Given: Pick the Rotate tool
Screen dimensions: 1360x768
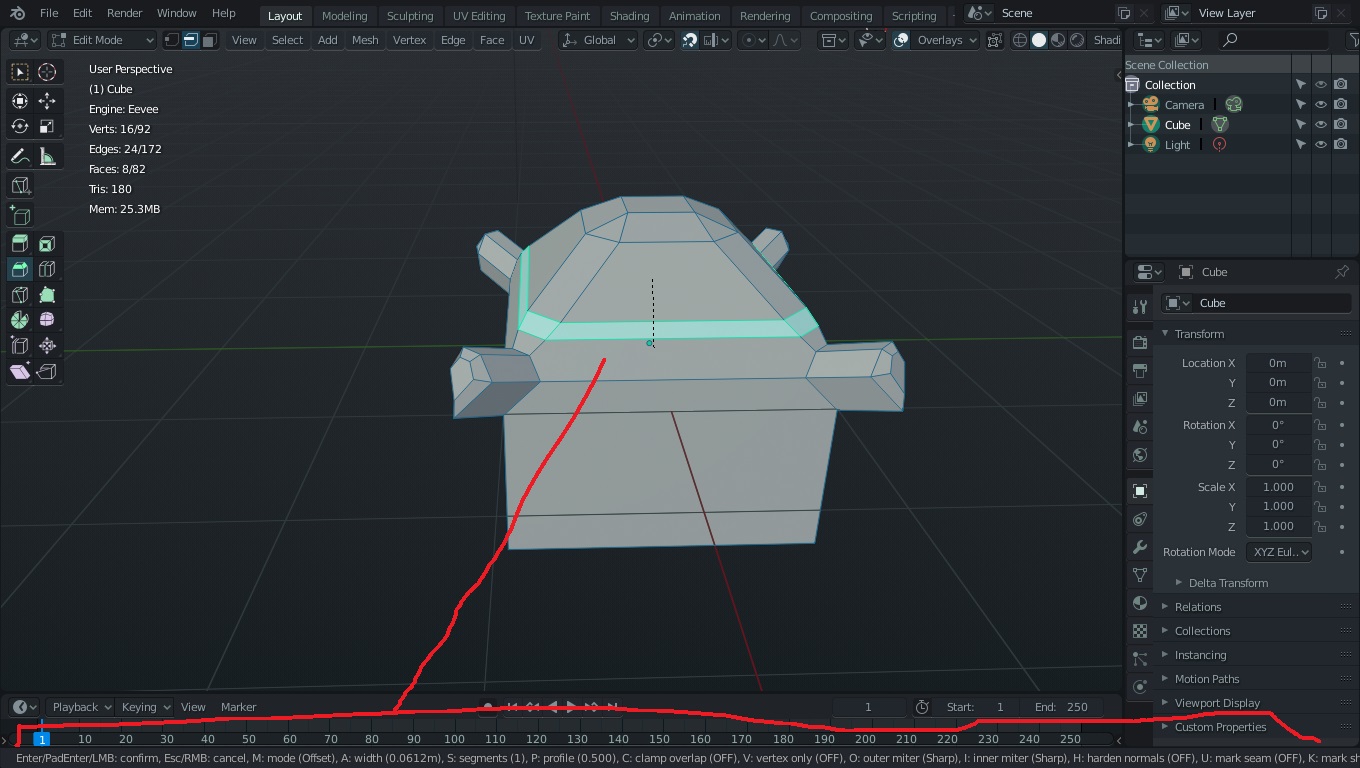Looking at the screenshot, I should [x=20, y=127].
